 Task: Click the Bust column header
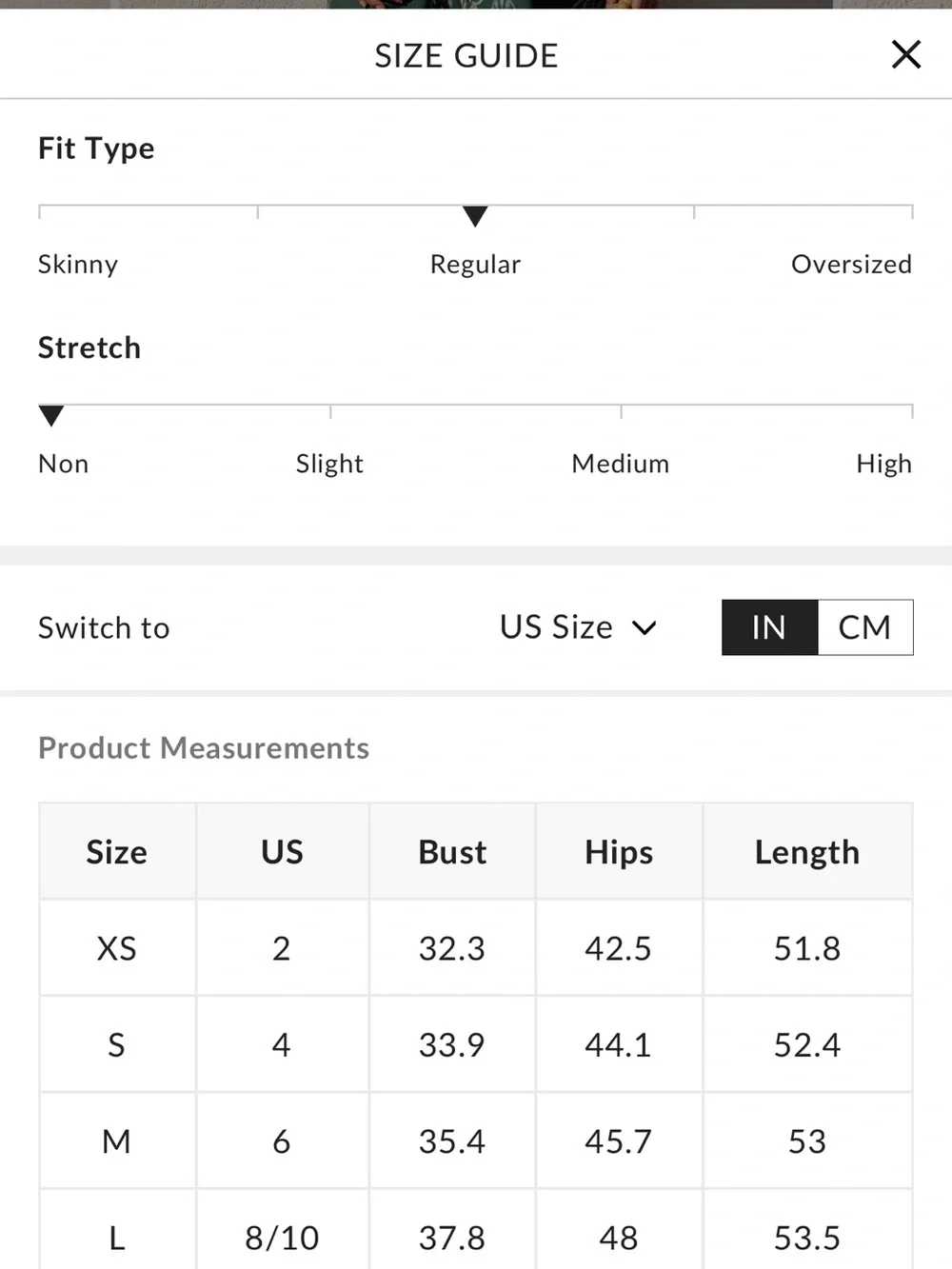pos(452,851)
